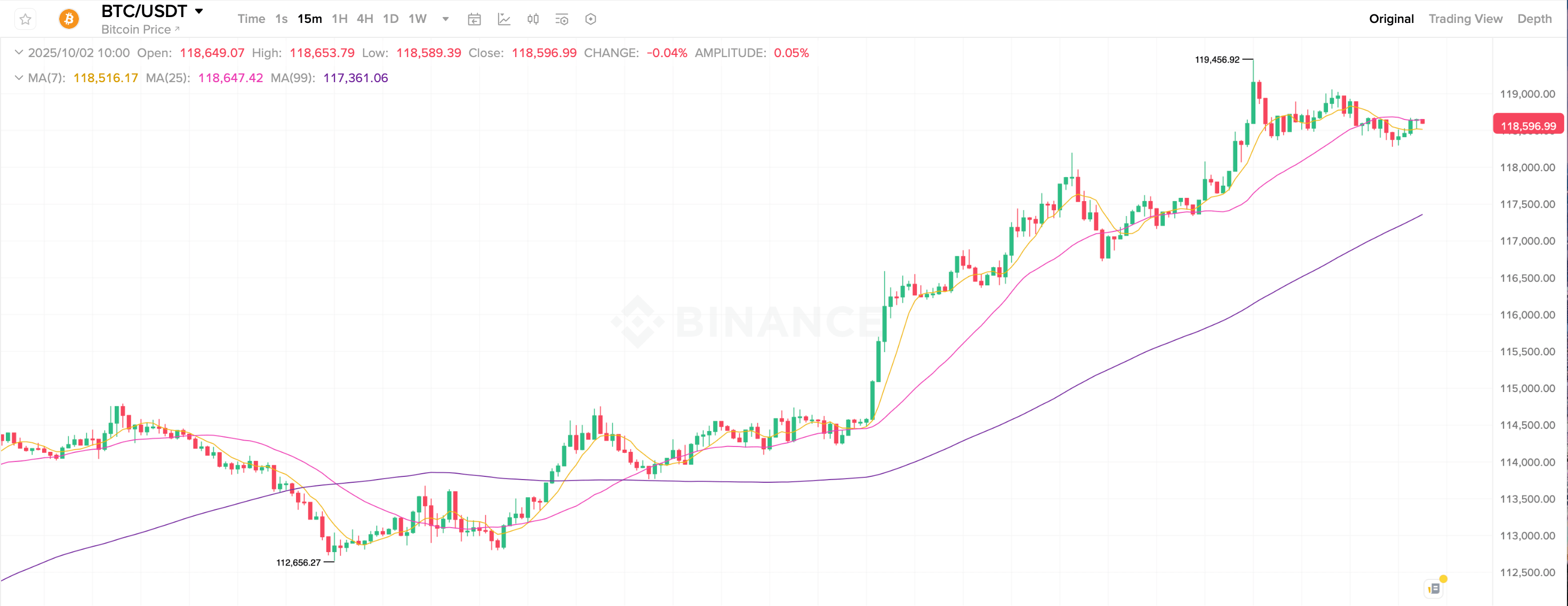Add BTC/USDT to favorites with the star

coord(25,20)
